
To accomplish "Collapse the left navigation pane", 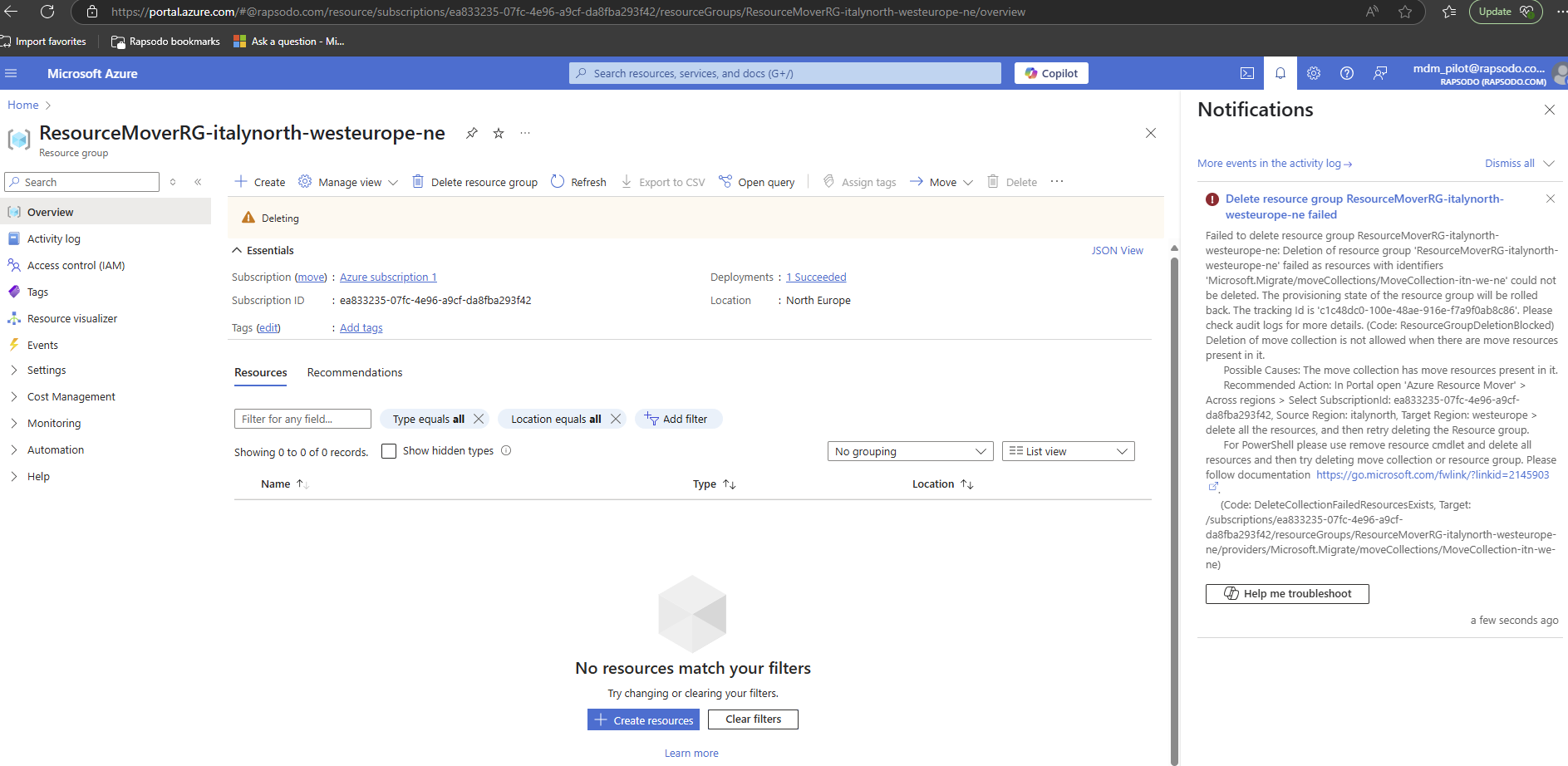I will [198, 182].
